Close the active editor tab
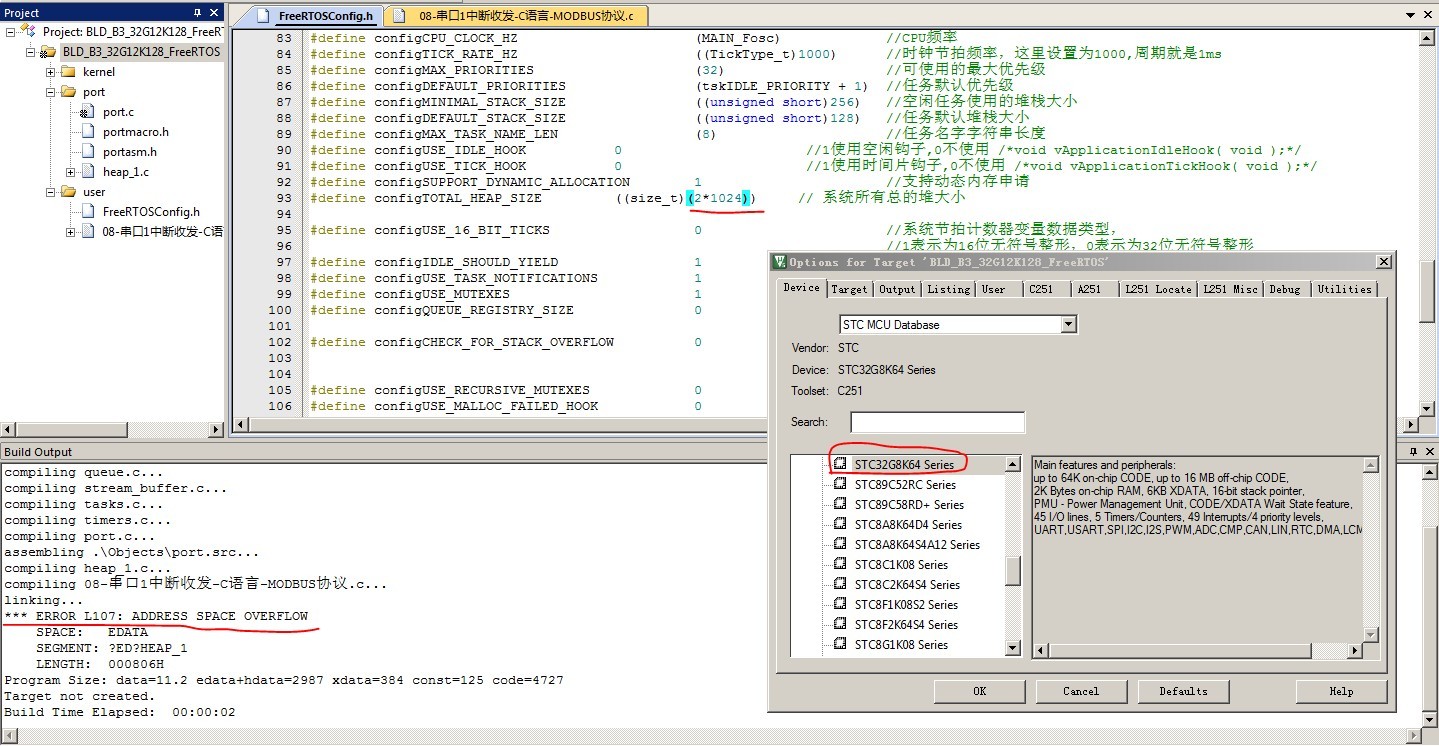 1426,16
